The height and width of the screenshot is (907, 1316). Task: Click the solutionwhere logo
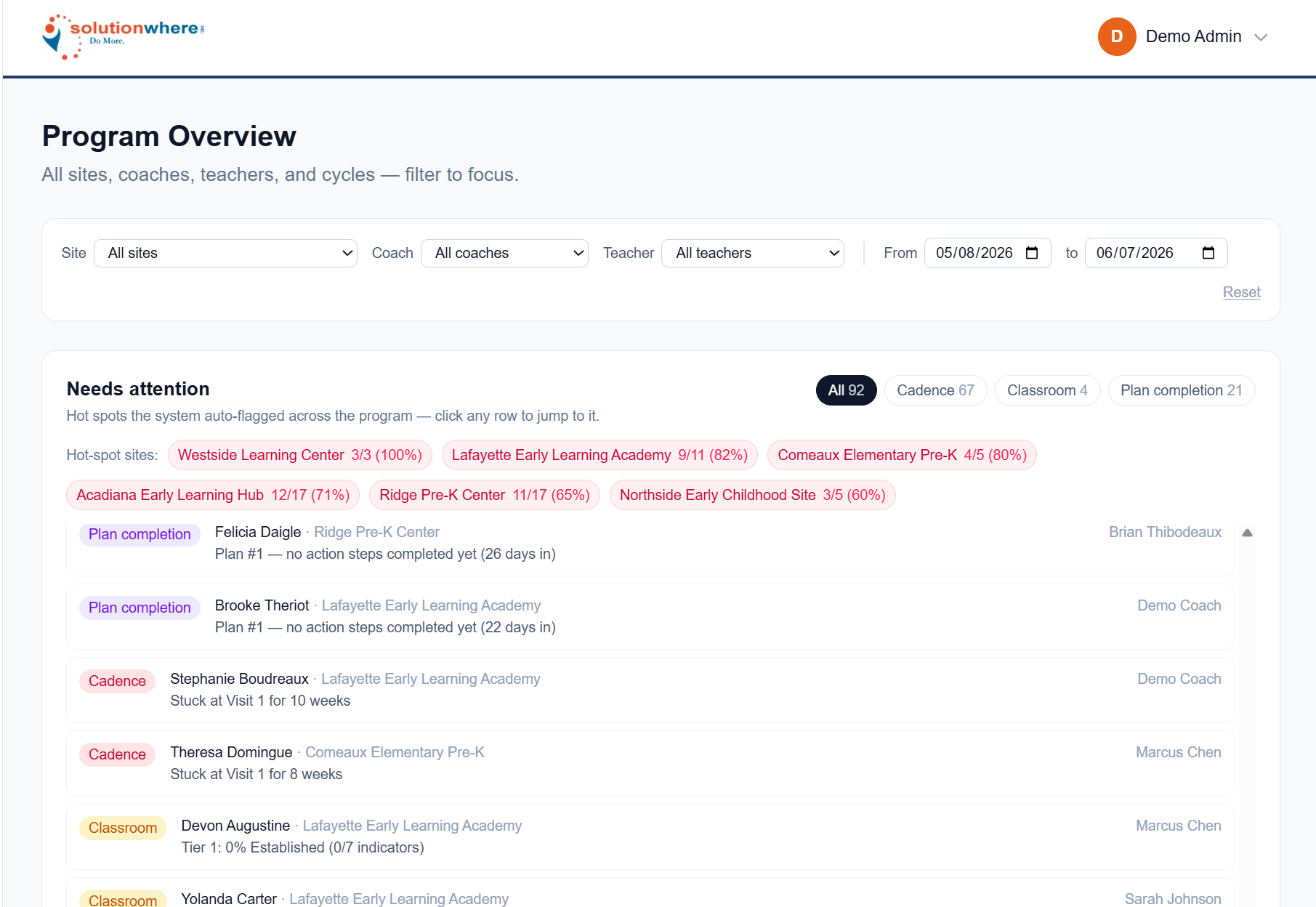pyautogui.click(x=124, y=36)
